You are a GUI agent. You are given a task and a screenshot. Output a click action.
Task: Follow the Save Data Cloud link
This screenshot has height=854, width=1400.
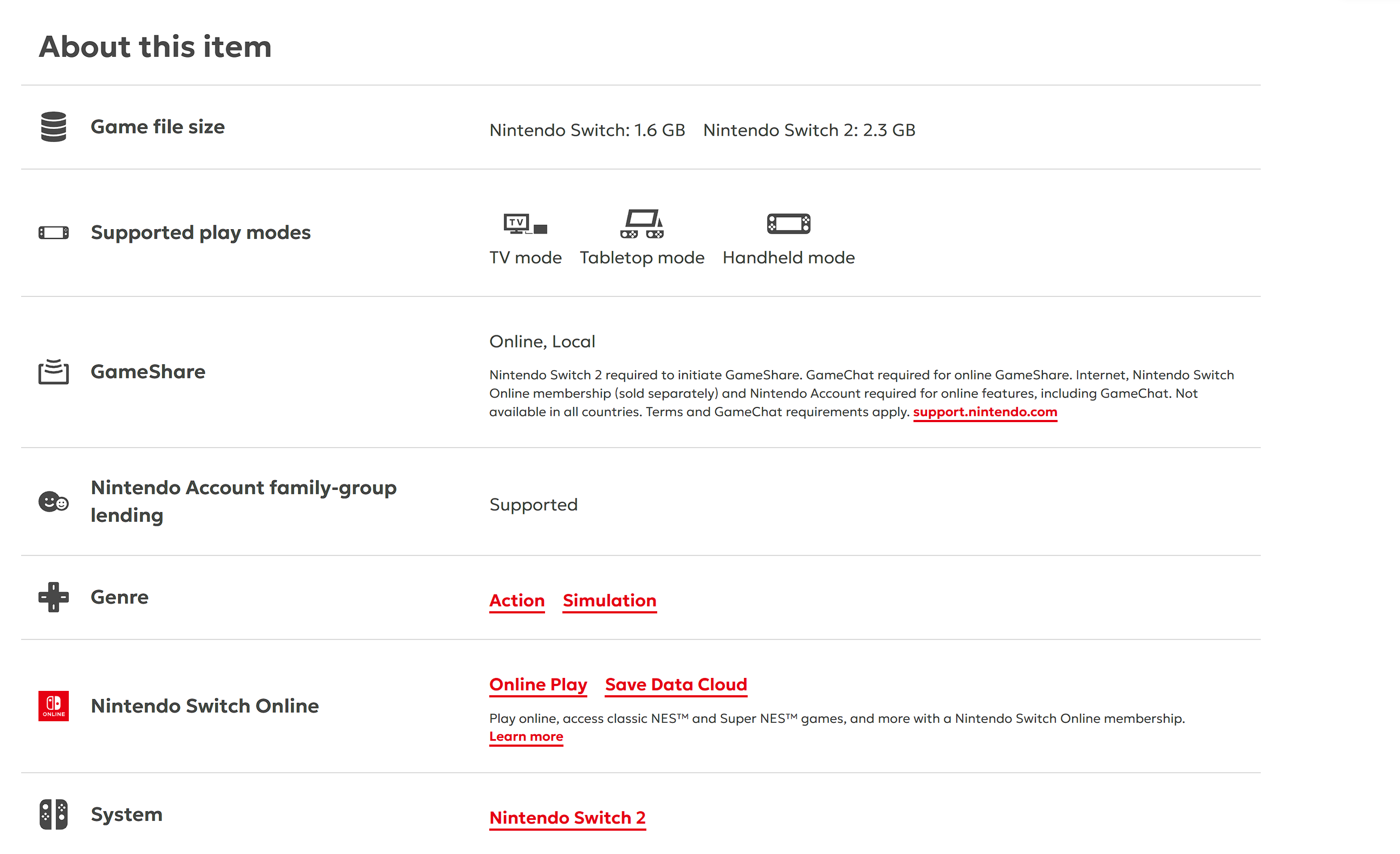pos(676,685)
